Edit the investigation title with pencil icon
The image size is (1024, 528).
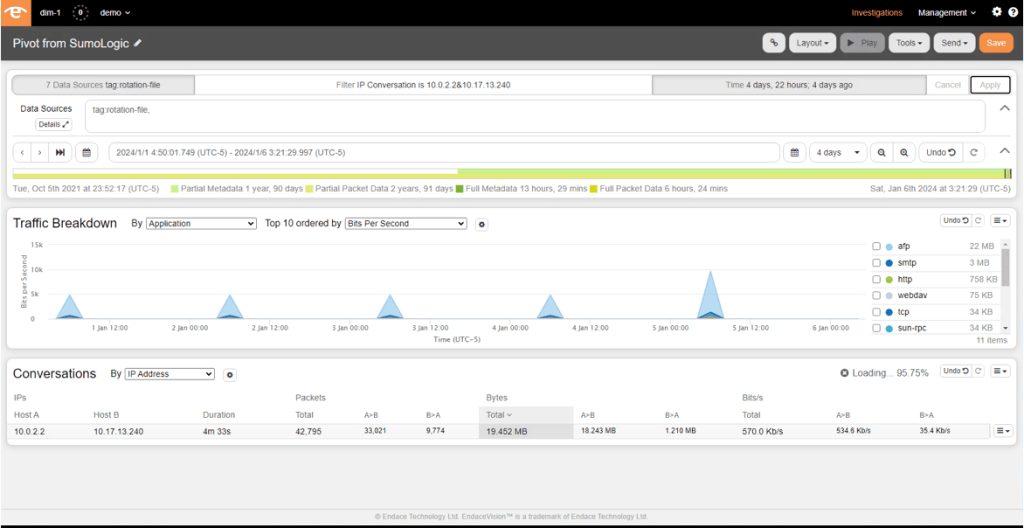pos(138,43)
